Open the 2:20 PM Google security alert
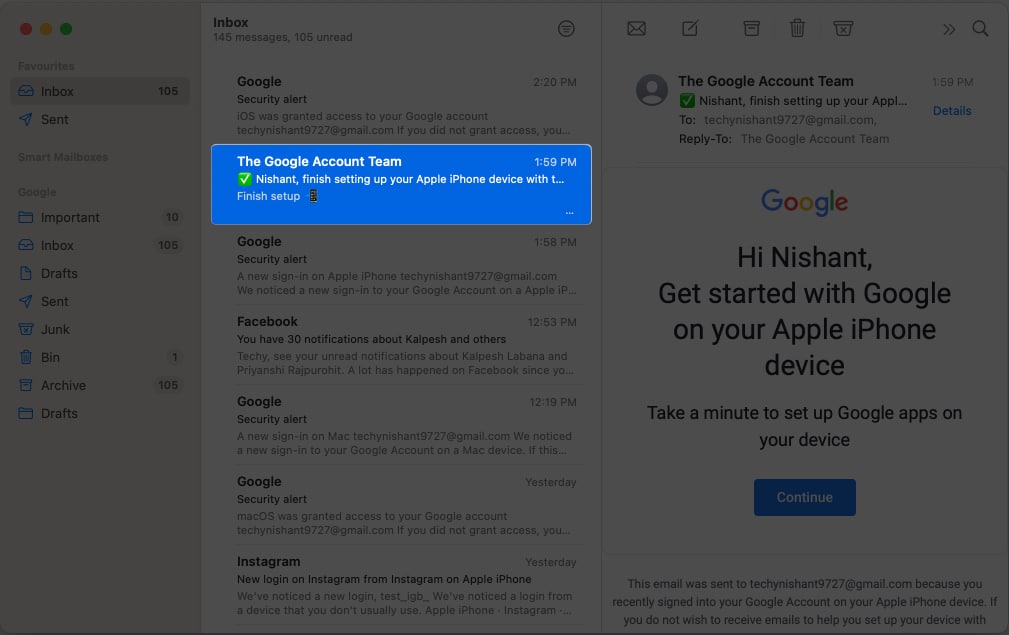Screen dimensions: 1009x635 (x=402, y=106)
